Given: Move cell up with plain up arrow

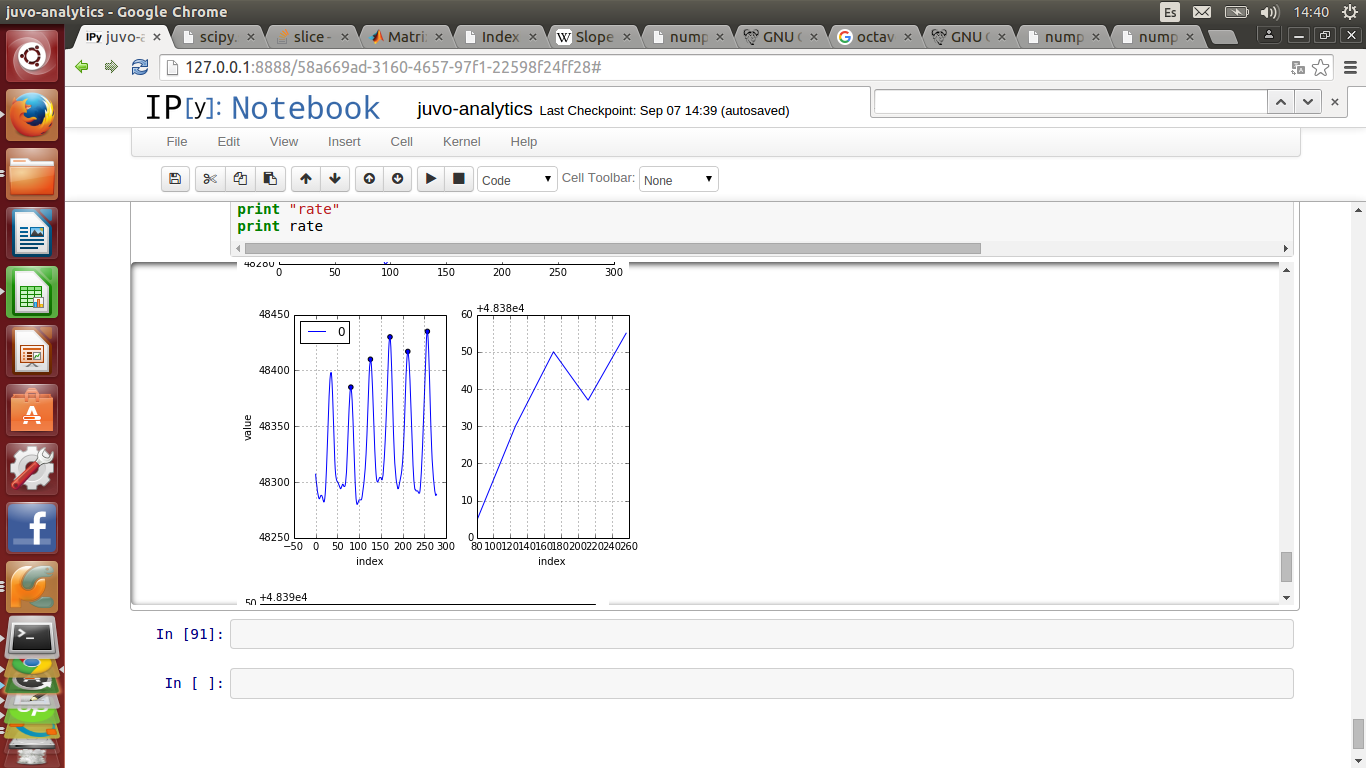Looking at the screenshot, I should pyautogui.click(x=306, y=179).
